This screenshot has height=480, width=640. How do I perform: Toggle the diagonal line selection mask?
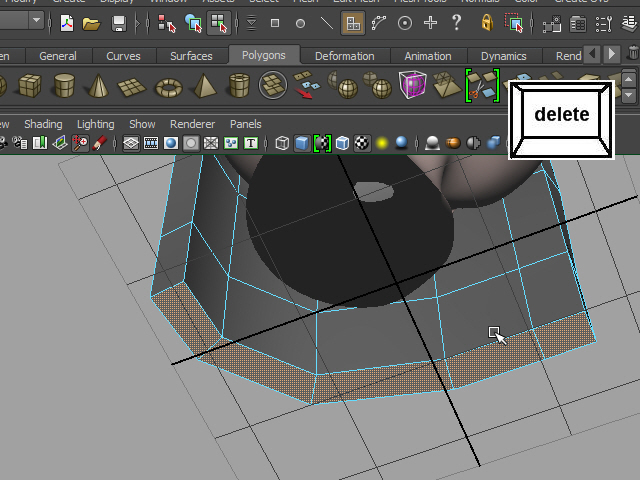coord(326,23)
